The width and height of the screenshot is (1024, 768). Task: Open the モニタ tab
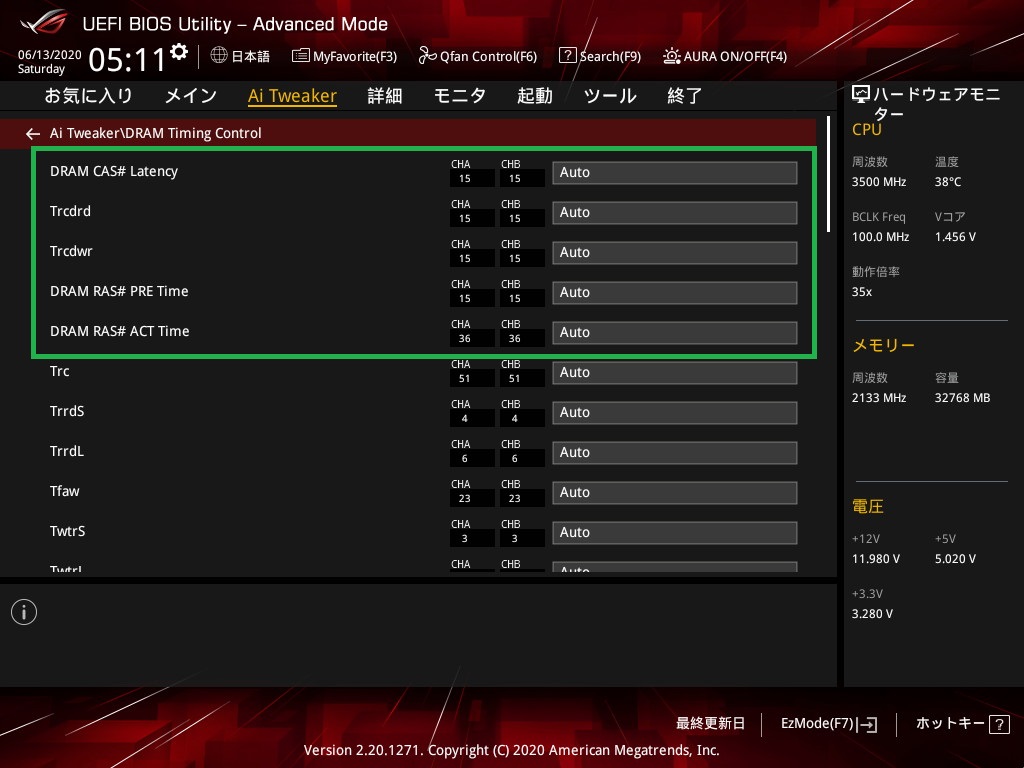460,96
